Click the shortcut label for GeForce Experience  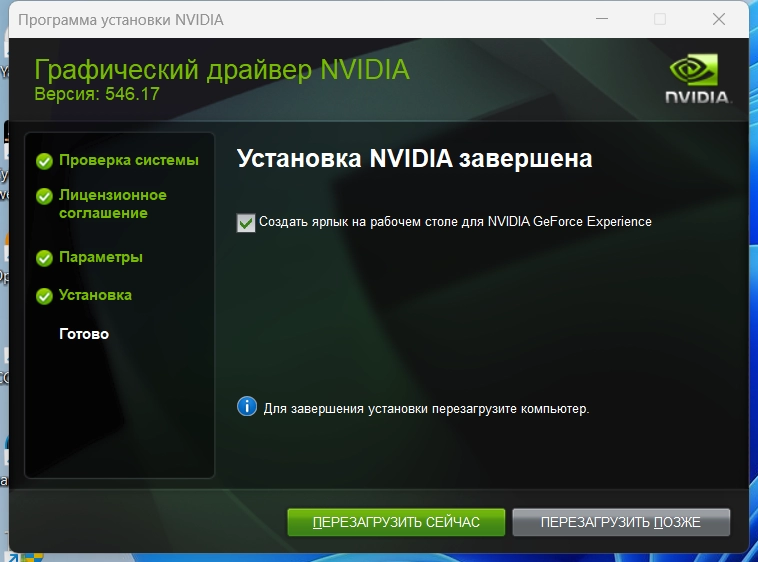455,222
